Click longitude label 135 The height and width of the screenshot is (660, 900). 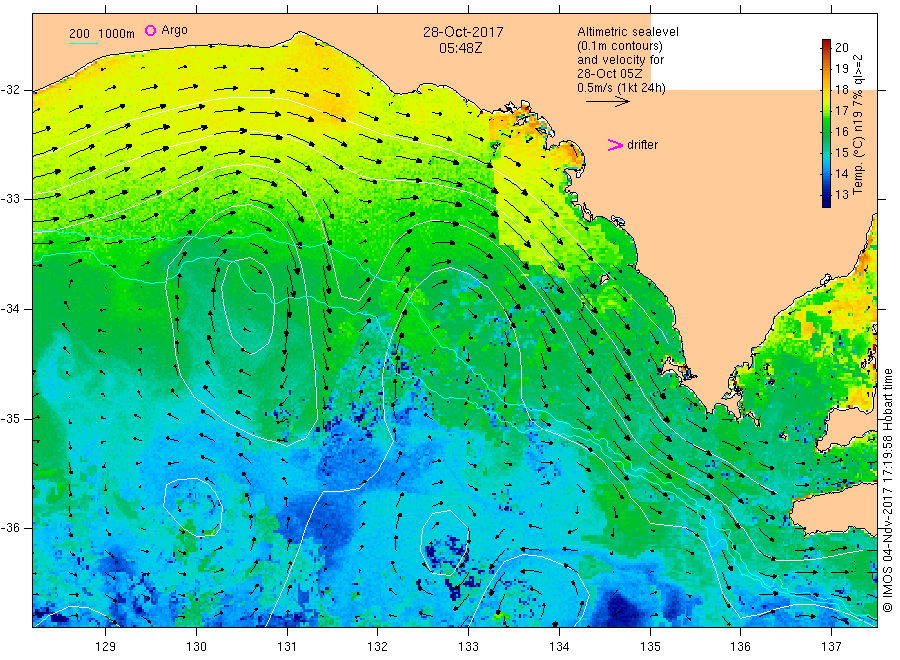coord(650,647)
